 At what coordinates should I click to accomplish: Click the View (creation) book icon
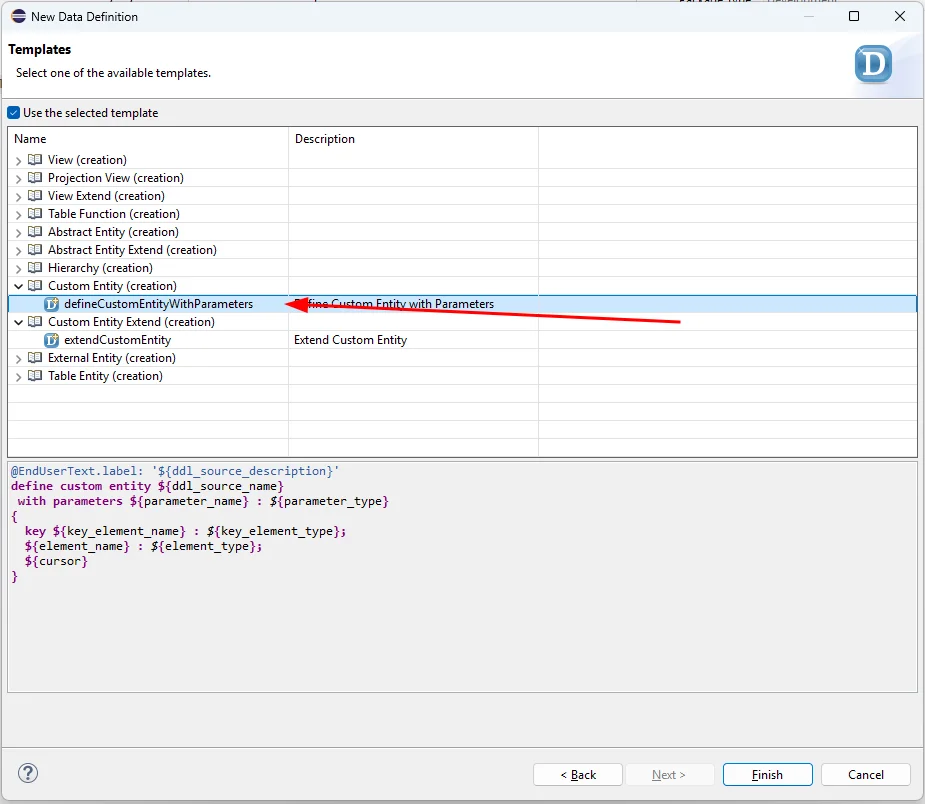coord(35,159)
